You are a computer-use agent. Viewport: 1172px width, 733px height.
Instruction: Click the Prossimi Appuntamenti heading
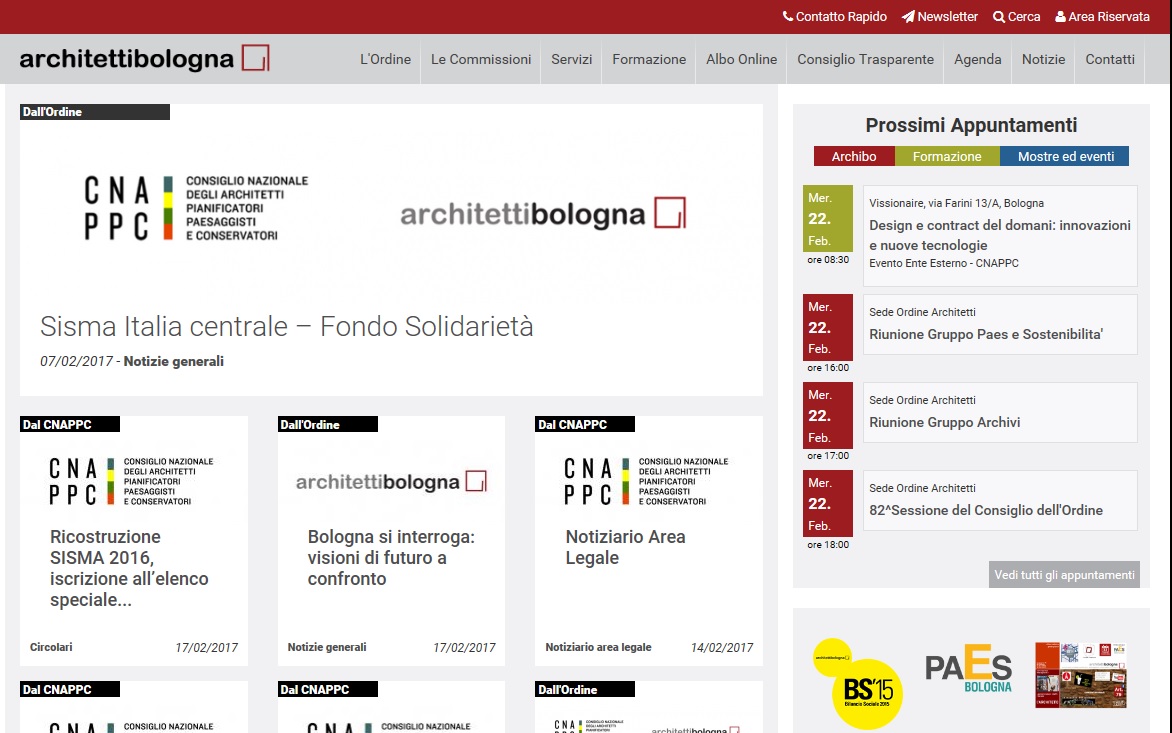point(971,125)
